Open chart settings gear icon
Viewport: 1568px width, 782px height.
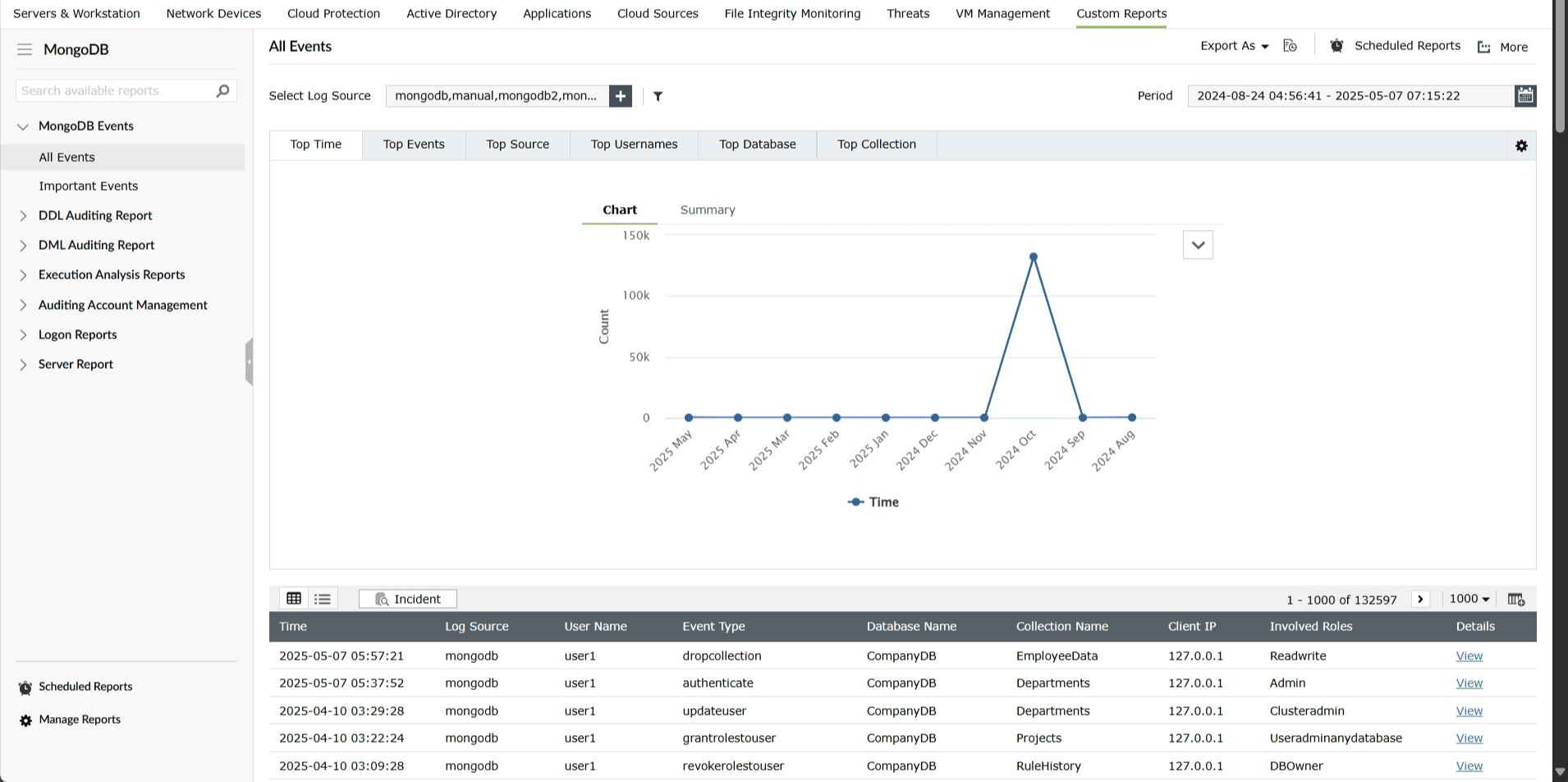tap(1521, 145)
